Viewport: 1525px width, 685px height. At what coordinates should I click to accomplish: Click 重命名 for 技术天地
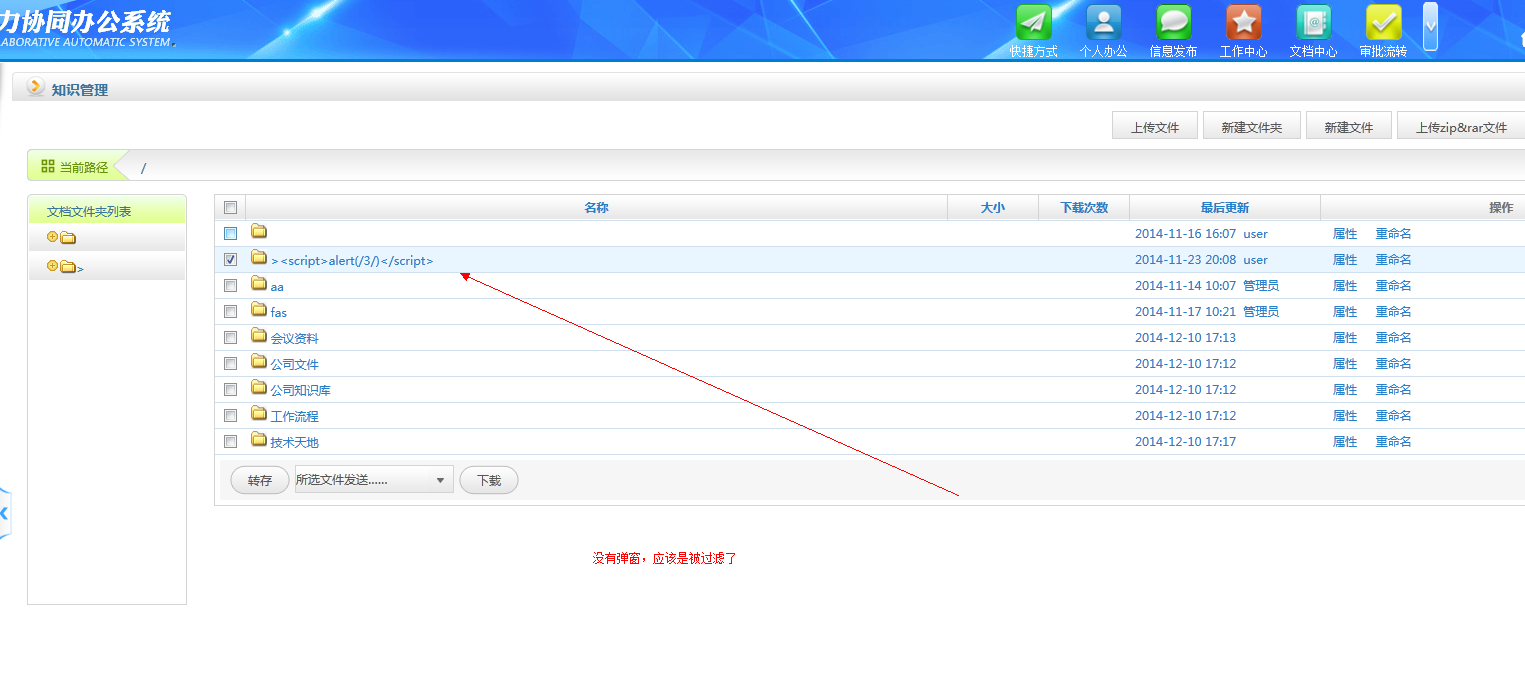click(1393, 442)
